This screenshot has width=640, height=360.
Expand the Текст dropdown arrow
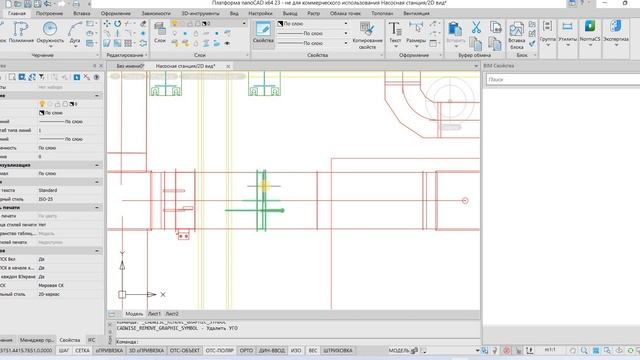395,46
